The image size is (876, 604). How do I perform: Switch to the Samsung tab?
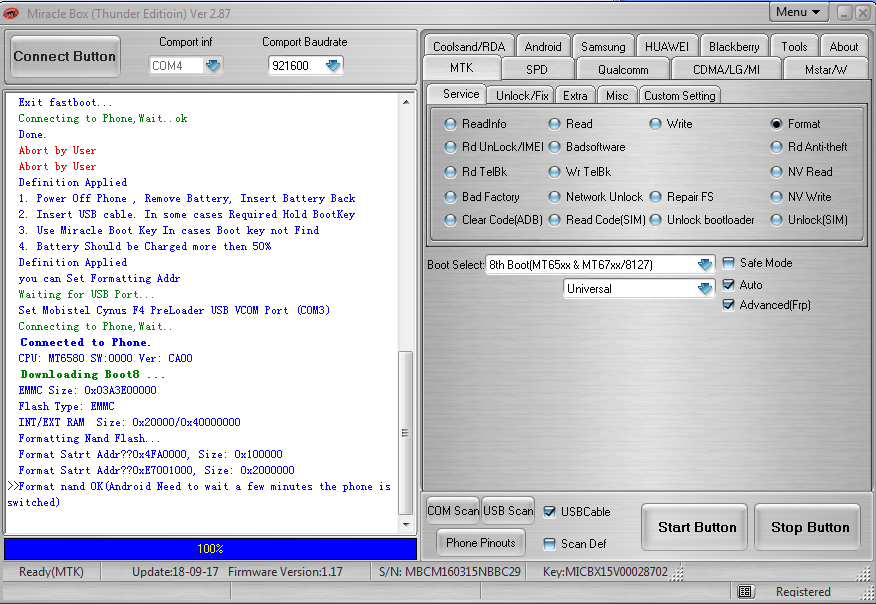pyautogui.click(x=603, y=47)
